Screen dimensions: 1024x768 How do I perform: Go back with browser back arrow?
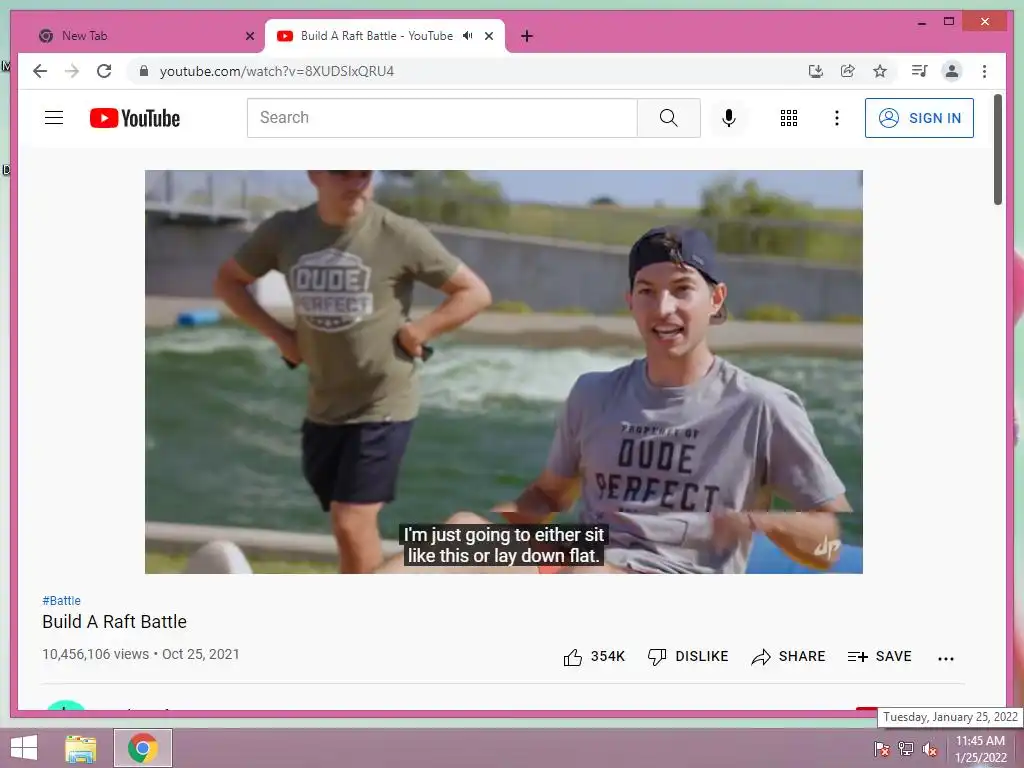(40, 71)
